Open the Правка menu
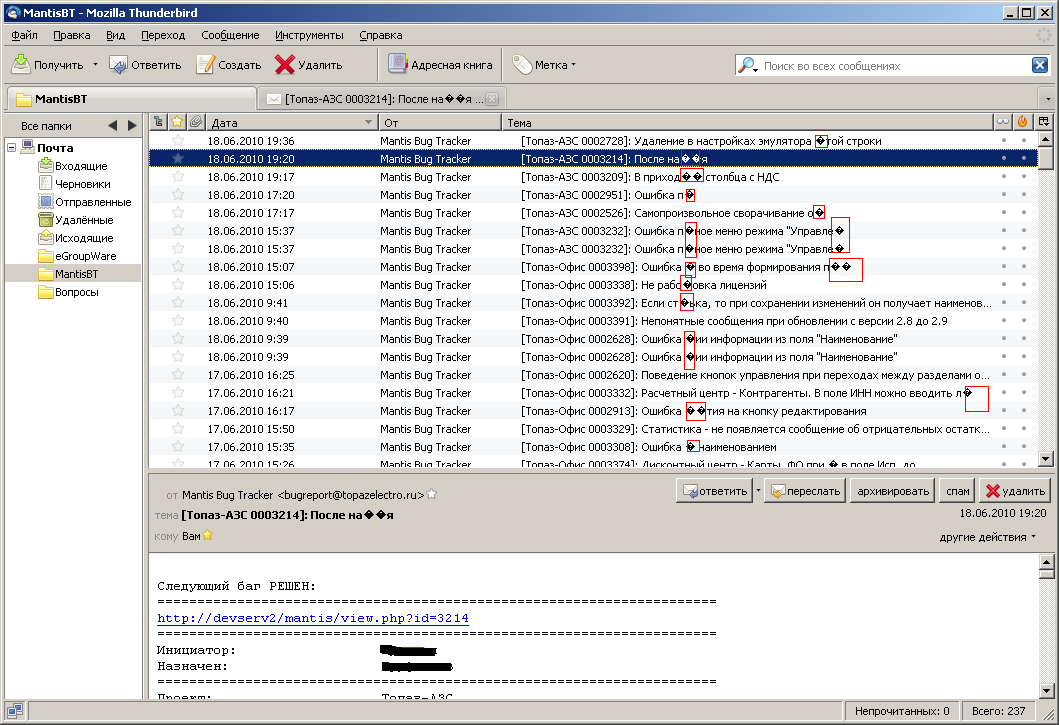This screenshot has width=1059, height=725. pos(72,35)
